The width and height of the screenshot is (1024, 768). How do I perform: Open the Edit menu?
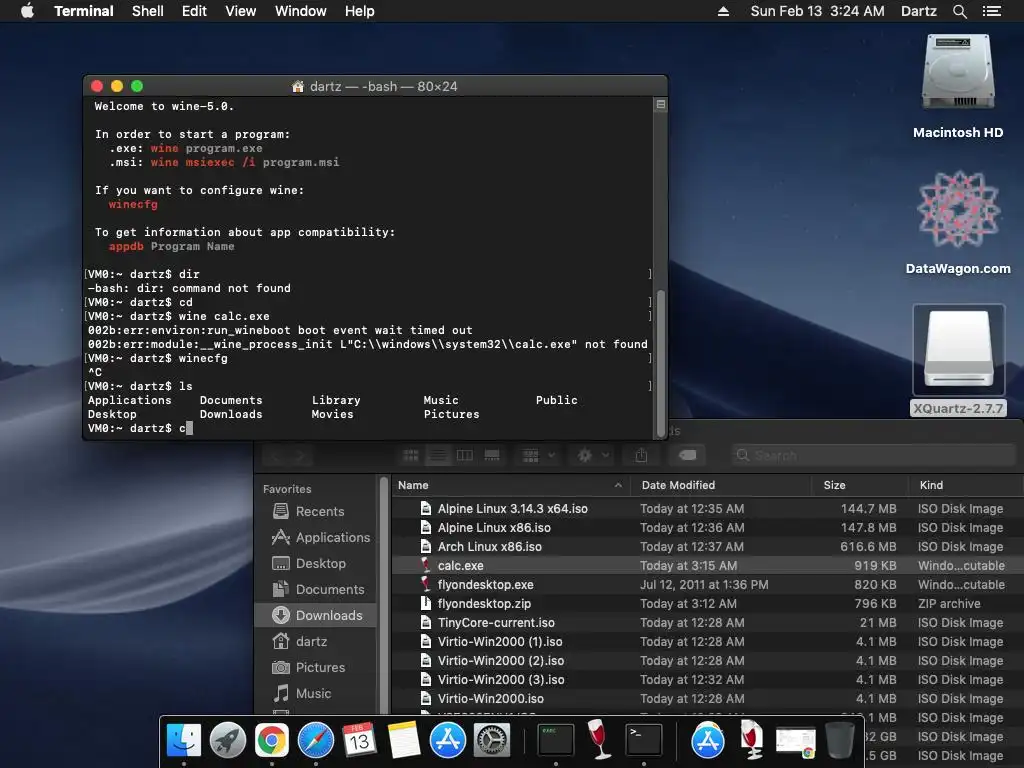point(194,11)
